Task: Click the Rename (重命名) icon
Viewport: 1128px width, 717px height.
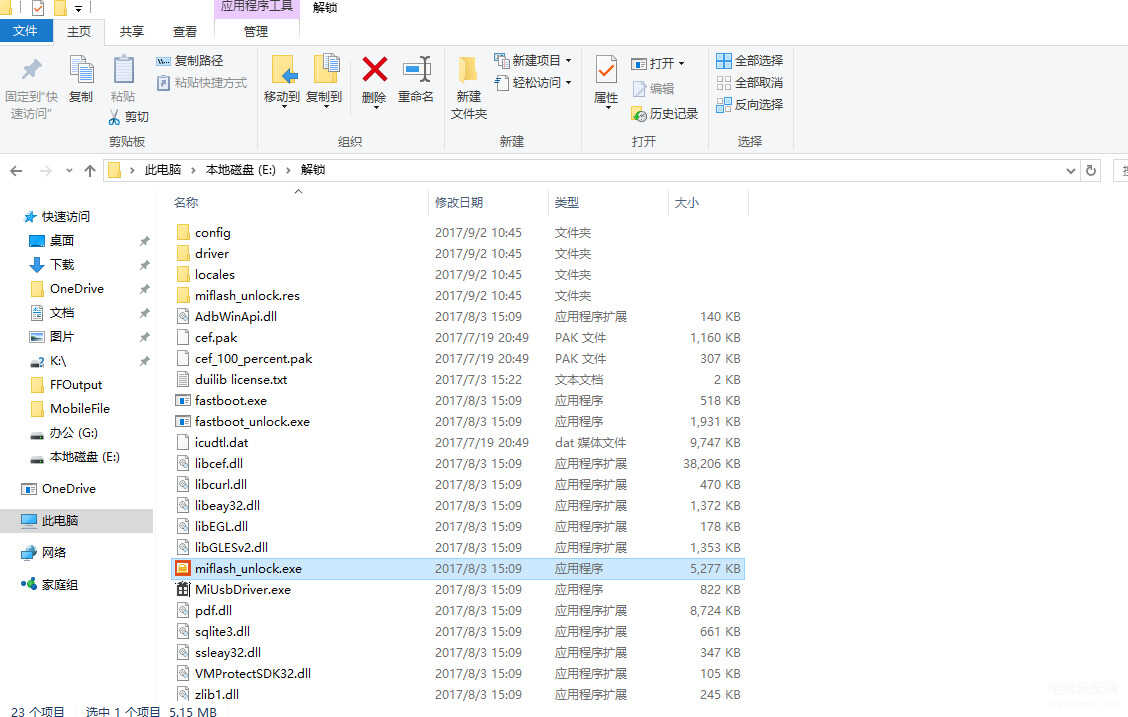Action: tap(416, 70)
